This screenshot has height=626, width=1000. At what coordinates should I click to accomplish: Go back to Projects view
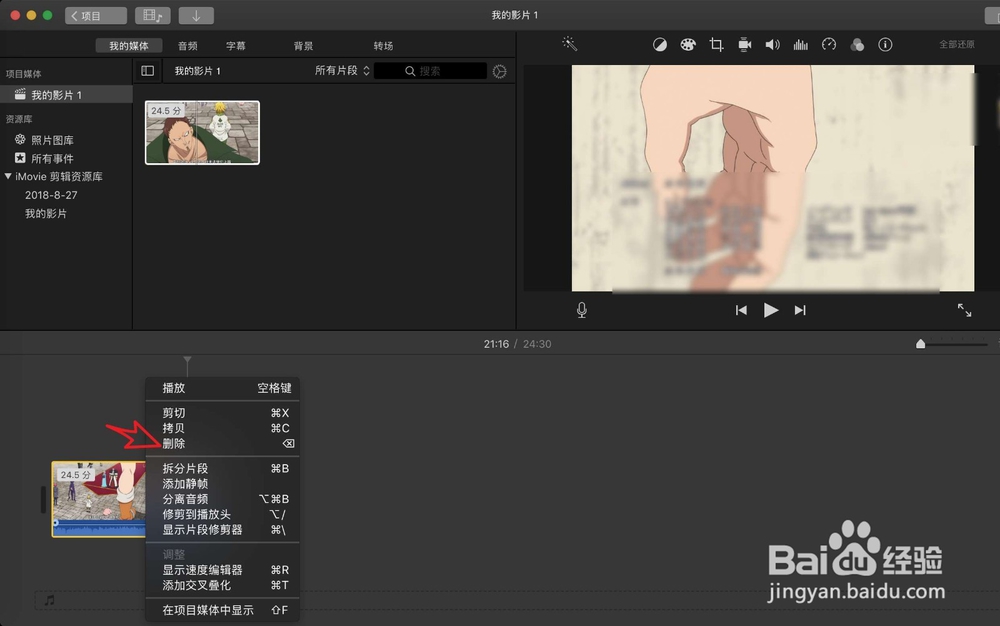pyautogui.click(x=96, y=15)
